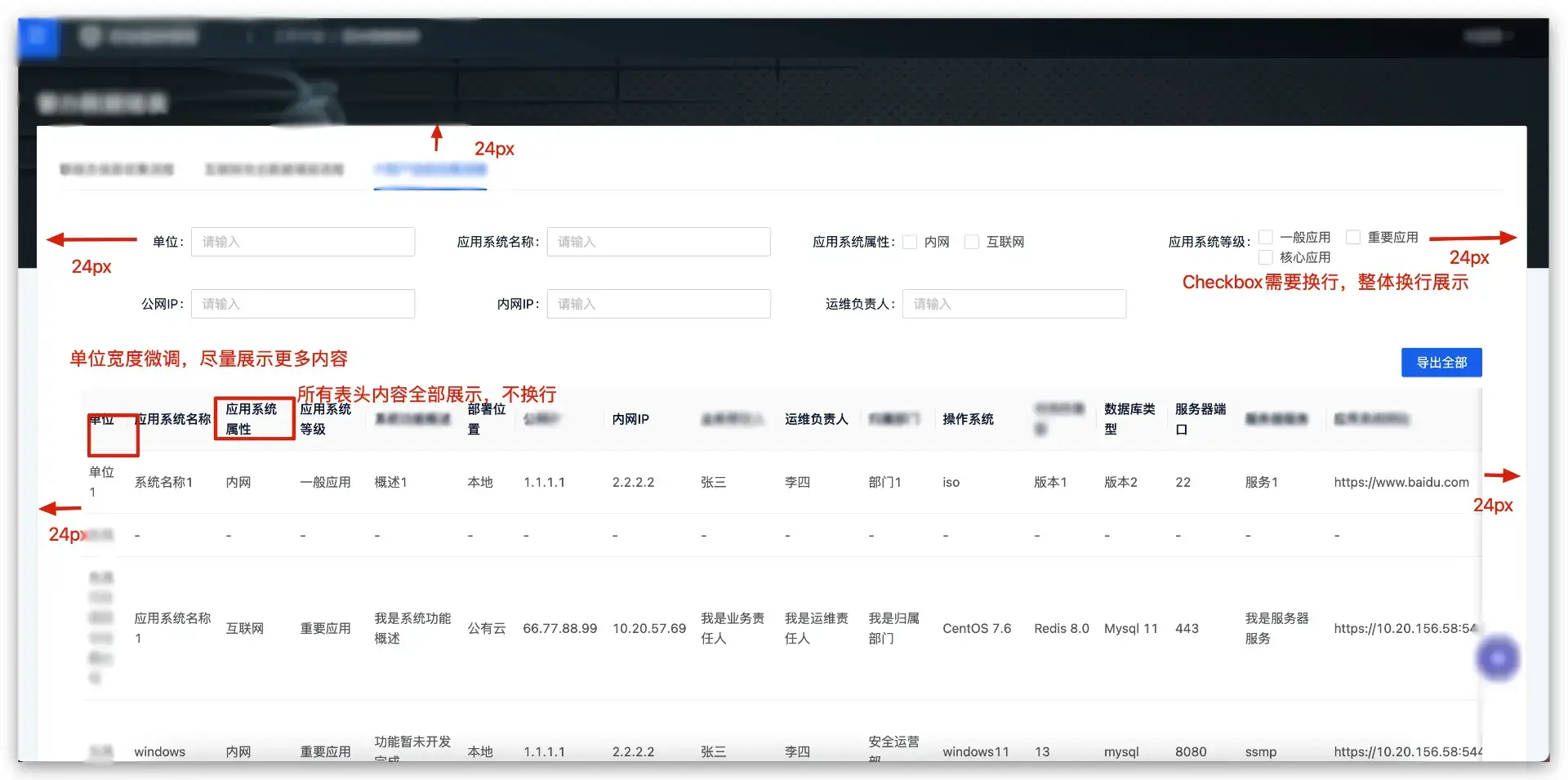This screenshot has width=1568, height=780.
Task: Select the windows11 cell
Action: click(976, 751)
